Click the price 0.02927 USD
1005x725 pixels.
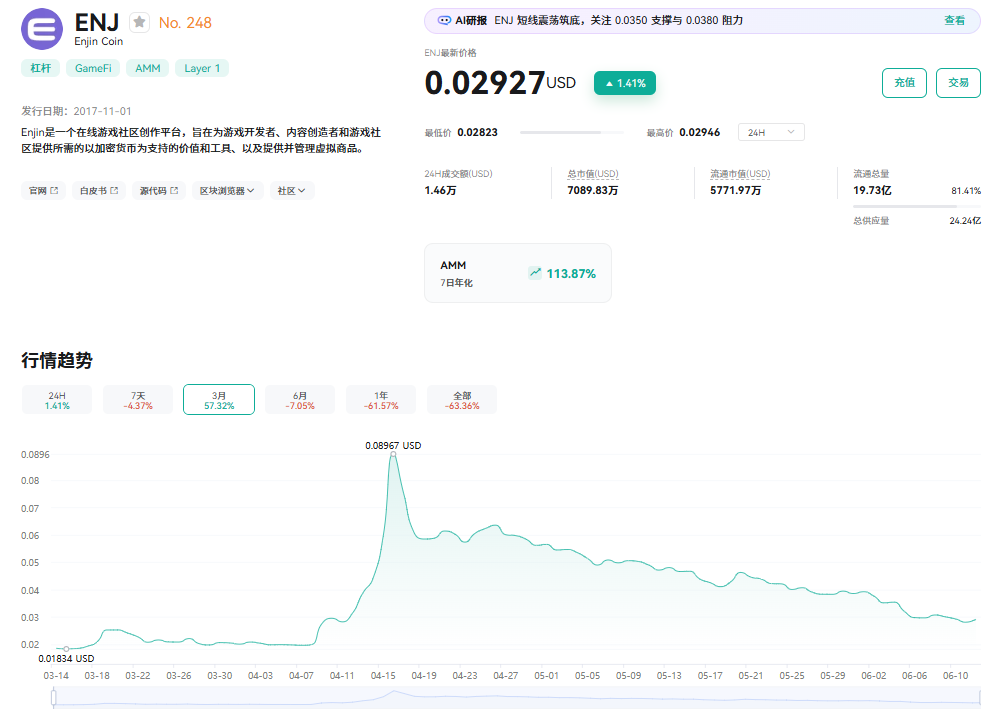500,83
